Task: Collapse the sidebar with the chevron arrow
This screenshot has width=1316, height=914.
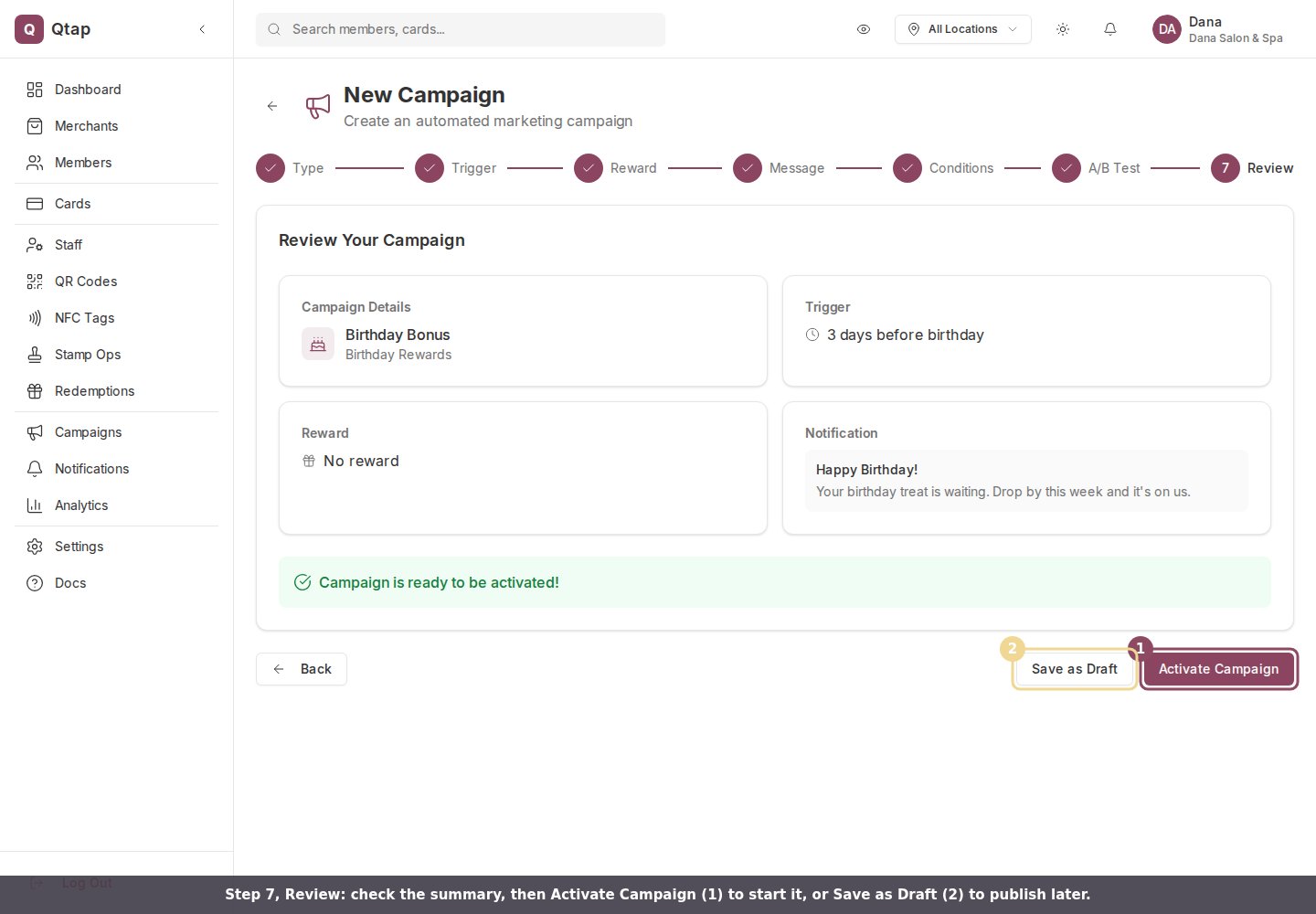Action: [x=202, y=29]
